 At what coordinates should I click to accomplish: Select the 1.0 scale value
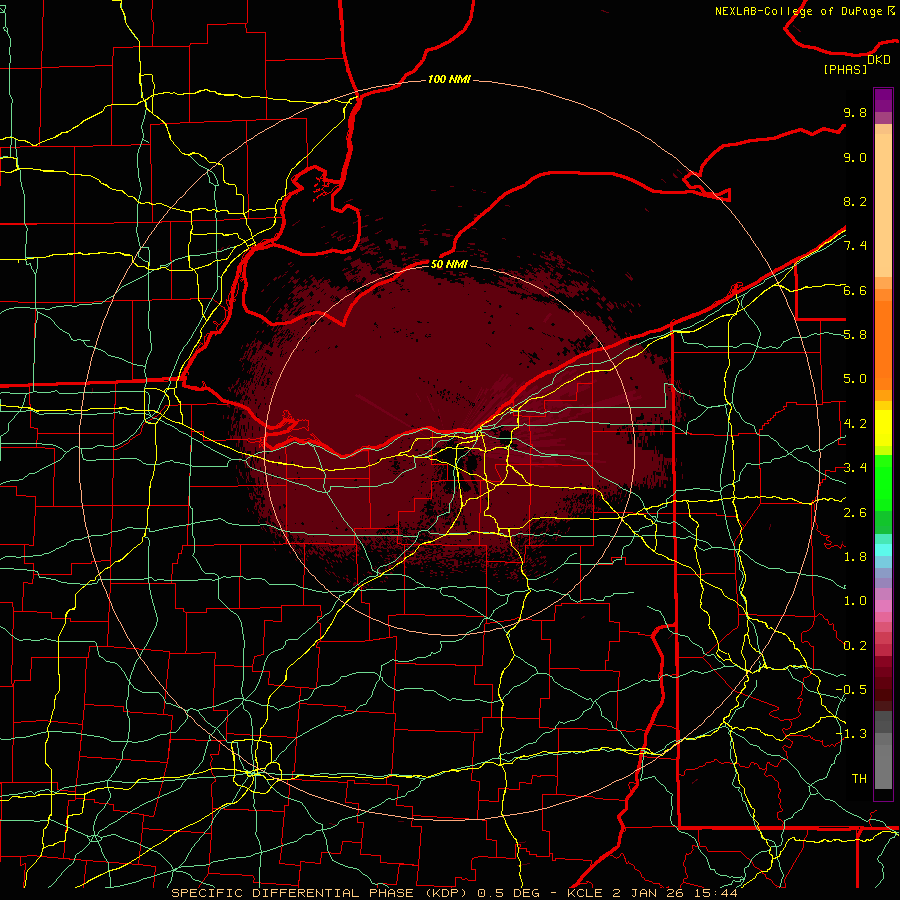(855, 601)
